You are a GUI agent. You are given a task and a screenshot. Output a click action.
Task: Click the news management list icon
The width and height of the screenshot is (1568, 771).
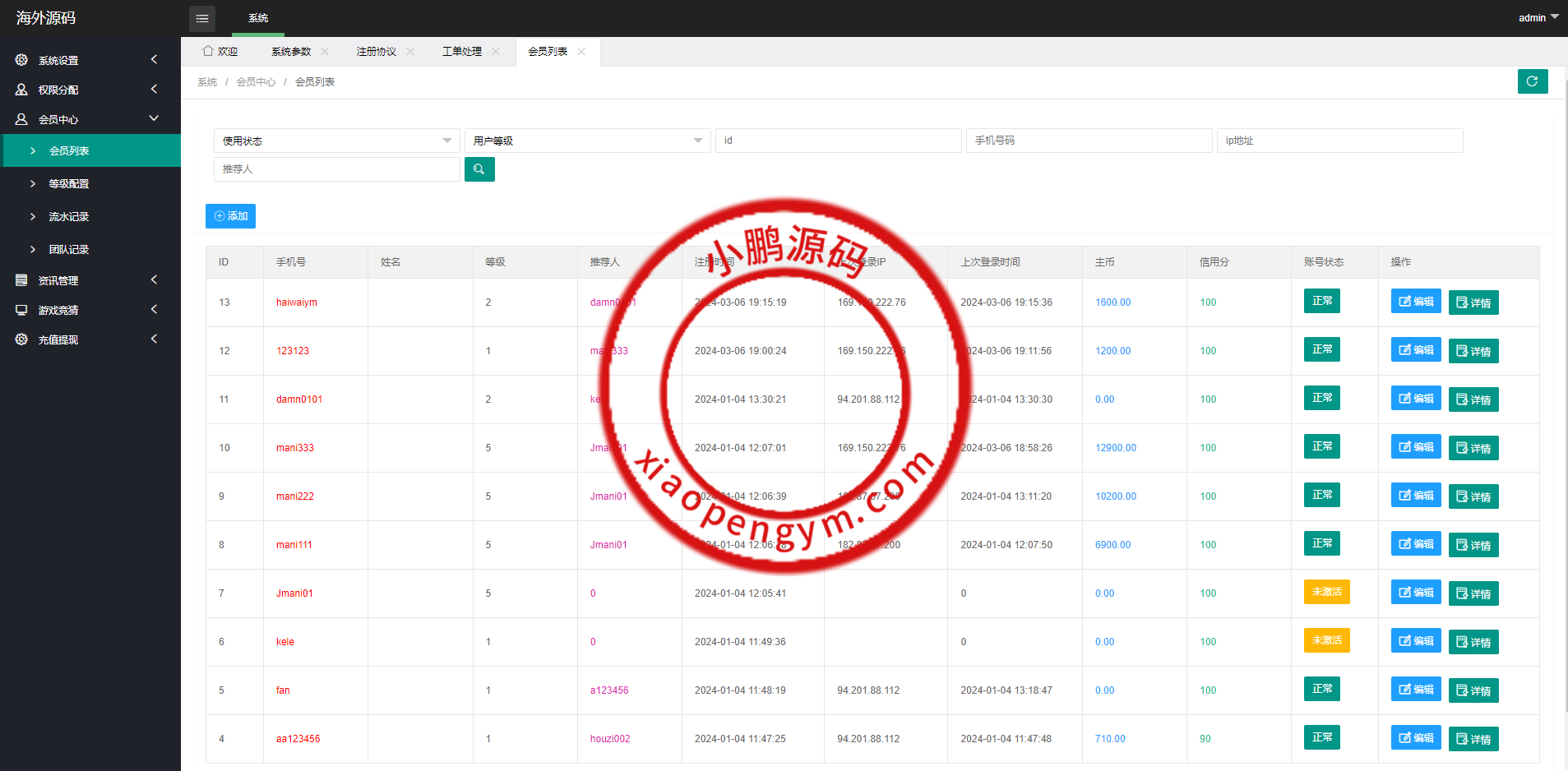pyautogui.click(x=21, y=280)
